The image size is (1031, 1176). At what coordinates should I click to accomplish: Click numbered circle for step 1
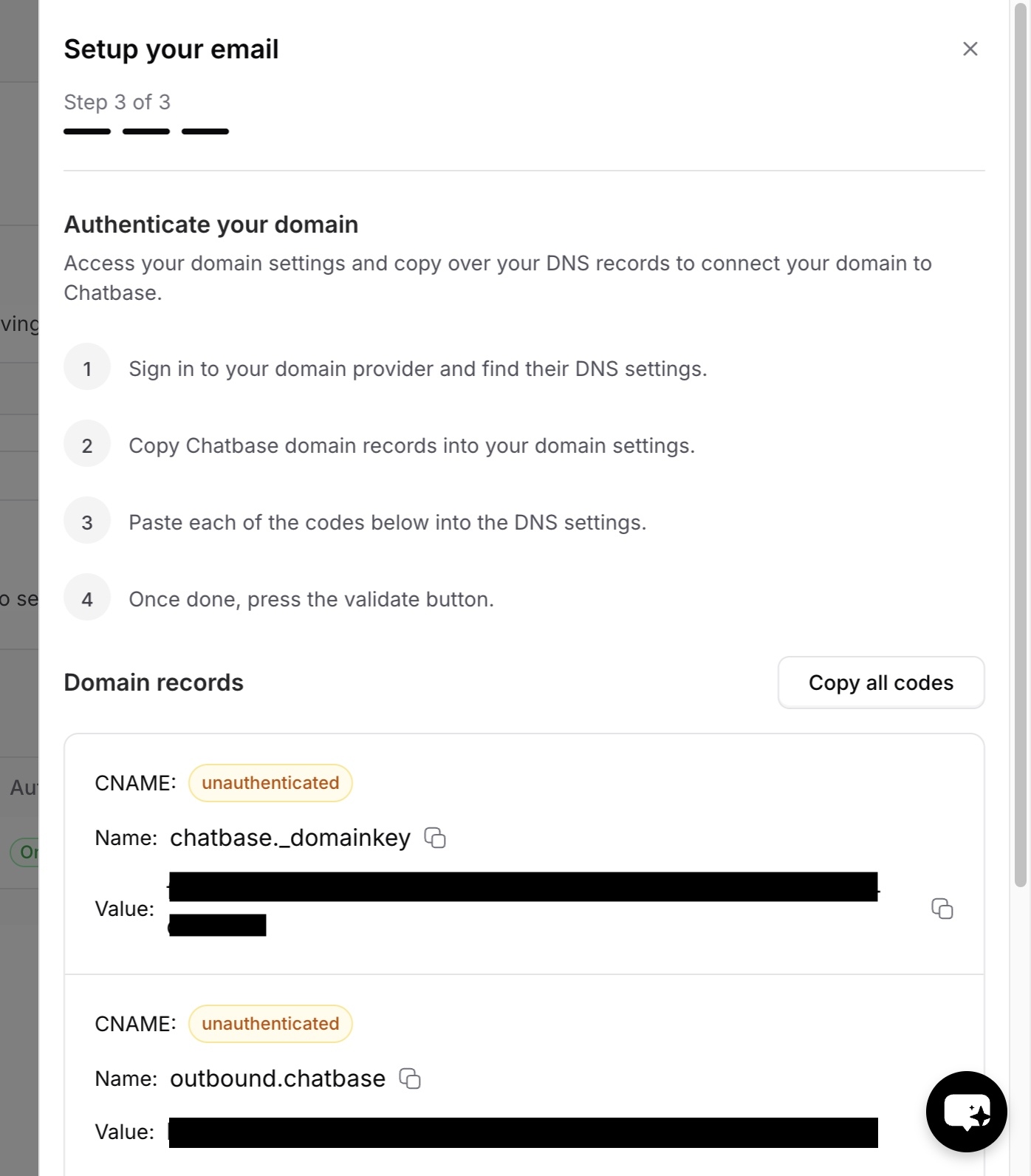pos(87,367)
